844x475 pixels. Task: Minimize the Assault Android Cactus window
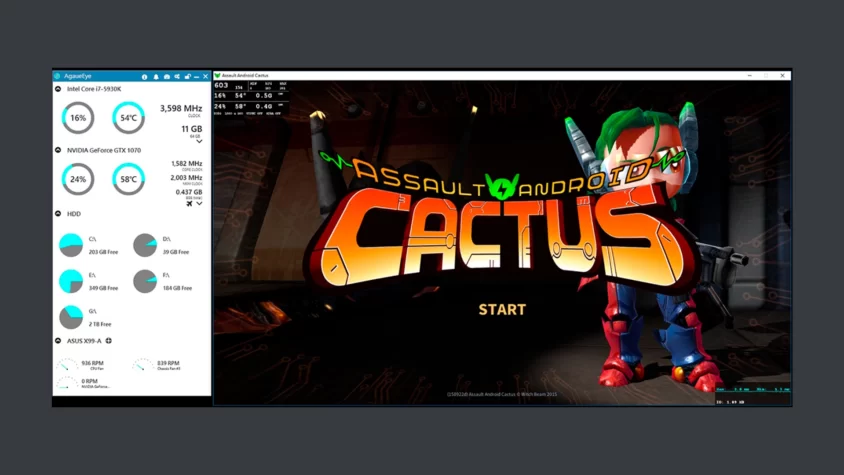[750, 76]
